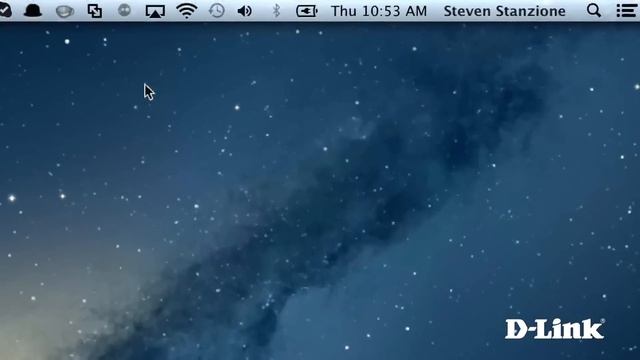Open the Steven Stanzione user menu
Screen dimensions: 640x360
[x=504, y=11]
